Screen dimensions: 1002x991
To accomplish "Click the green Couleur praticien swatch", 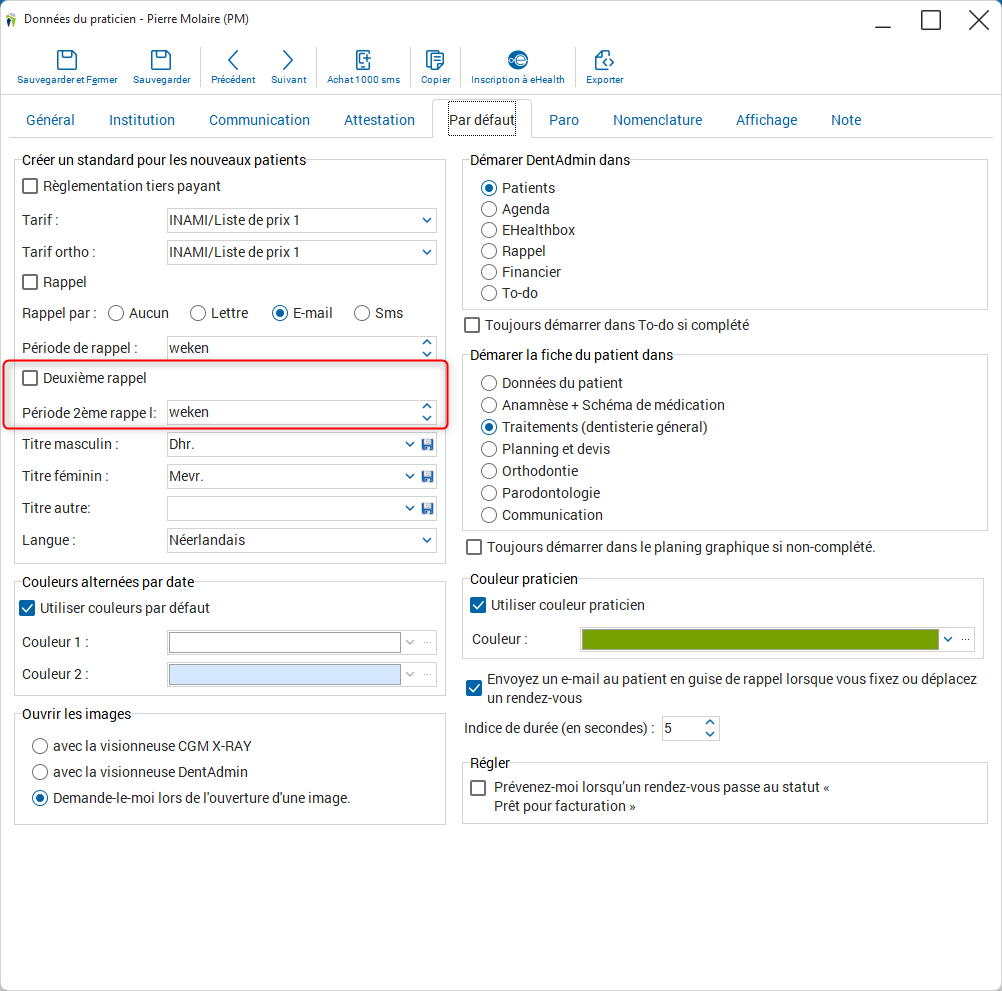I will [760, 639].
